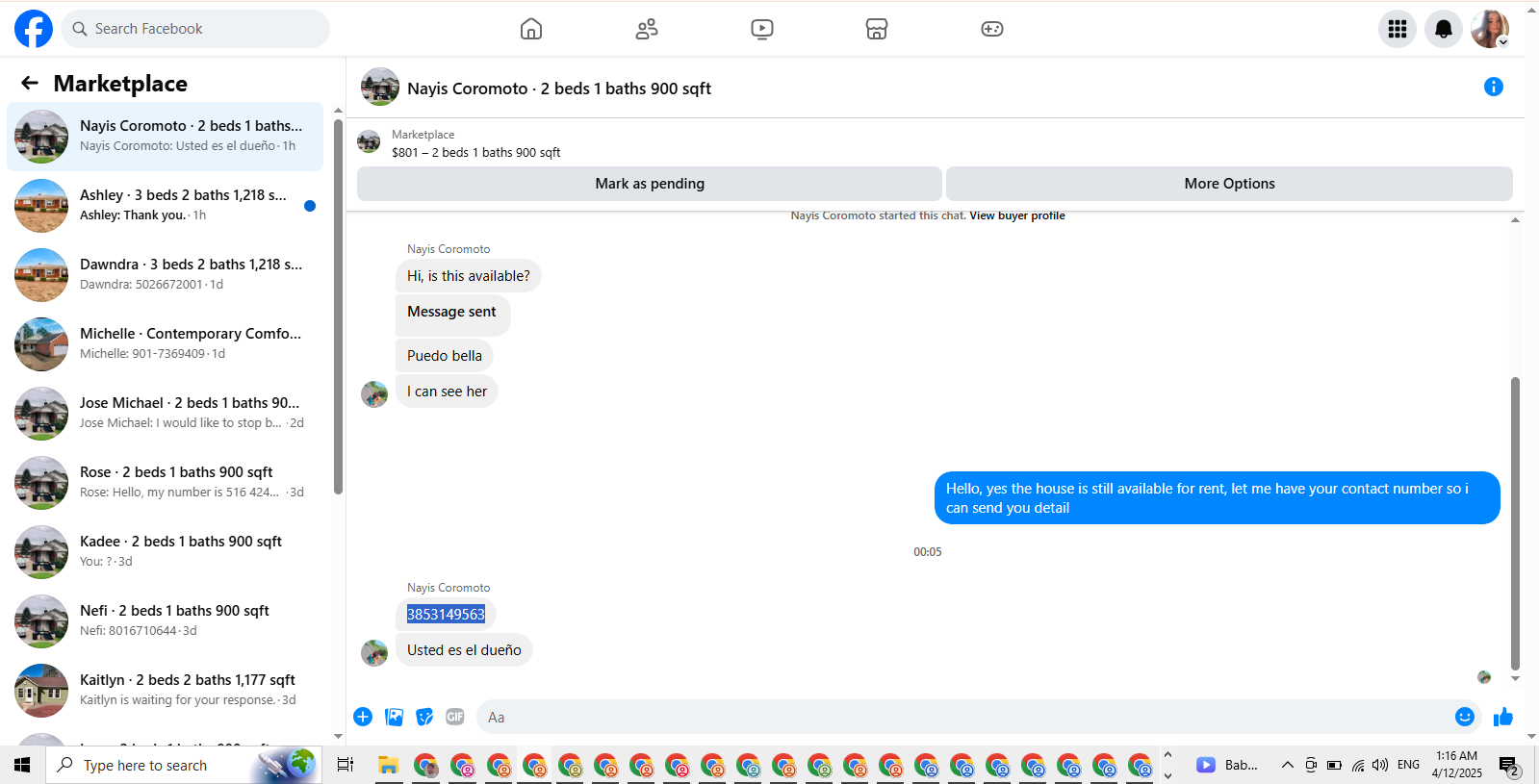1539x784 pixels.
Task: Go to Facebook Home feed icon
Action: 531,29
